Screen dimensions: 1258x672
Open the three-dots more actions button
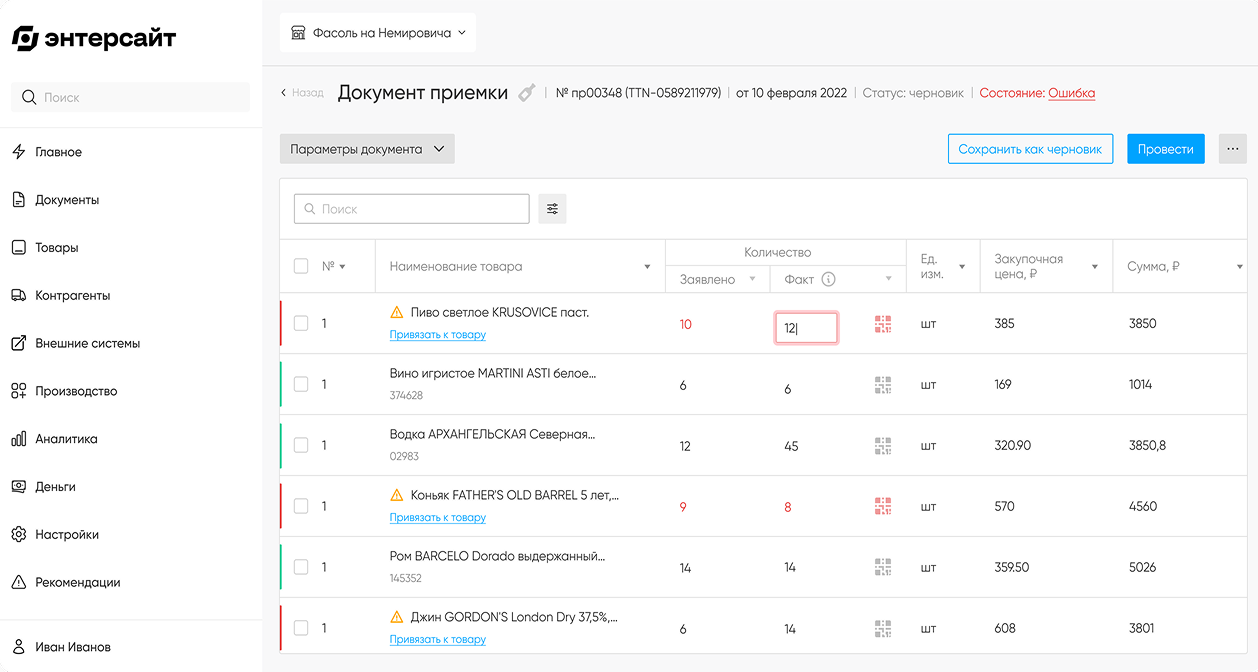(x=1232, y=149)
